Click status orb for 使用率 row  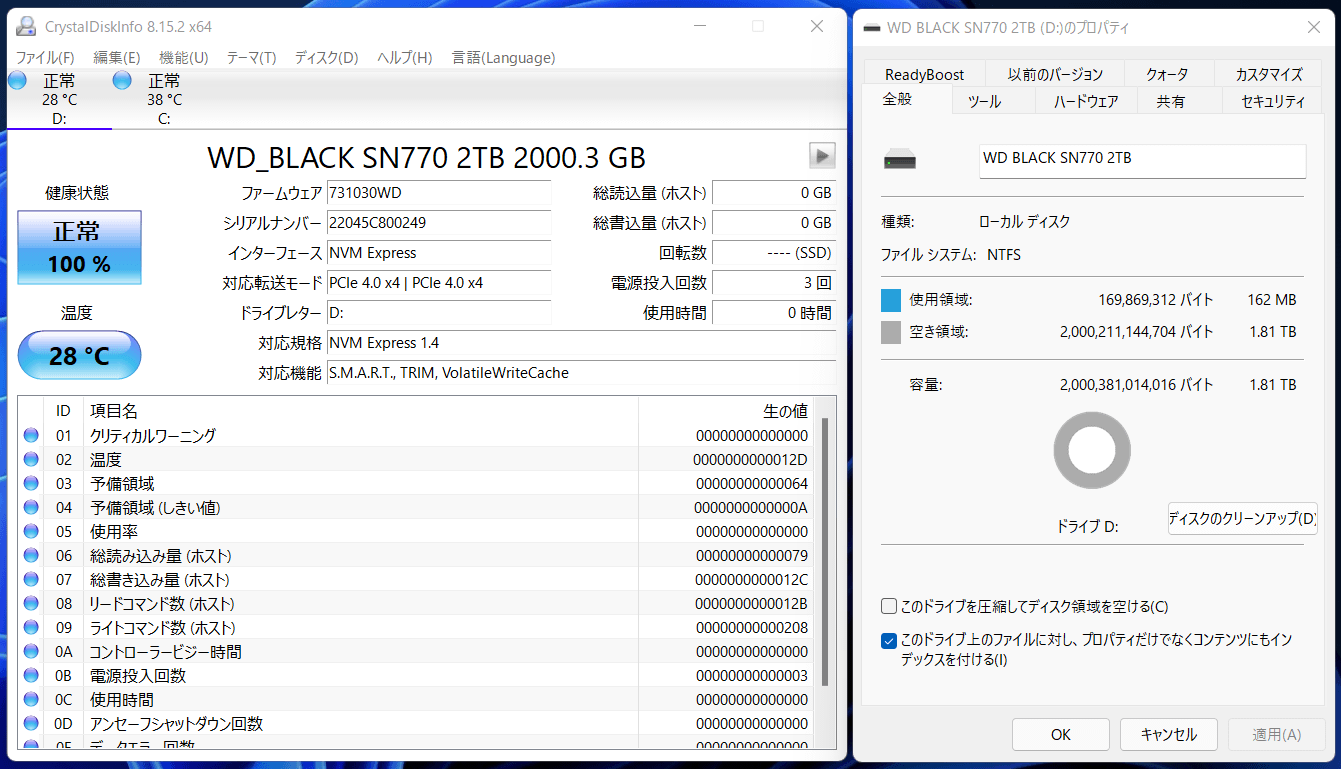click(31, 531)
